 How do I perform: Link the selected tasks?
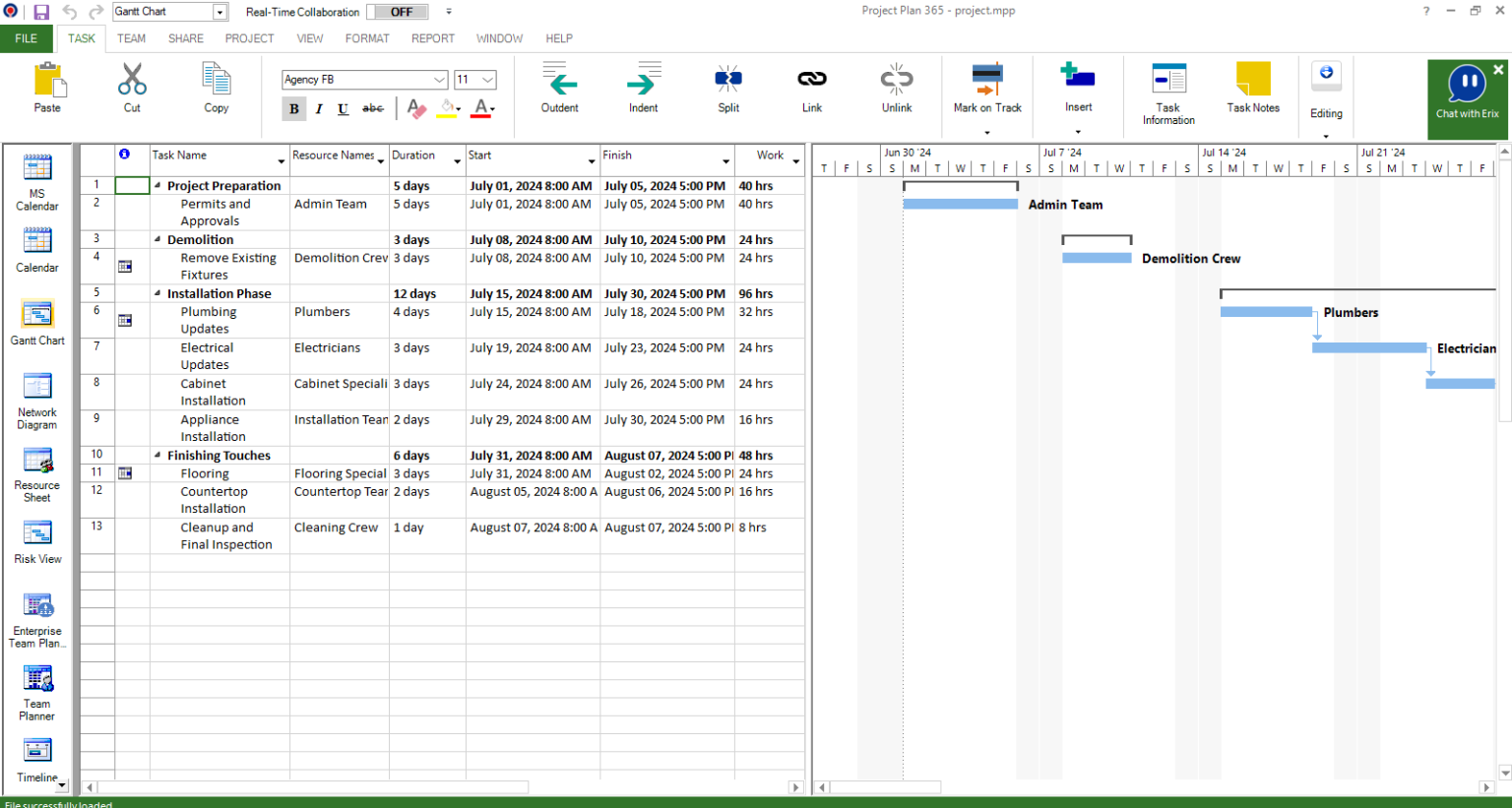[x=812, y=87]
